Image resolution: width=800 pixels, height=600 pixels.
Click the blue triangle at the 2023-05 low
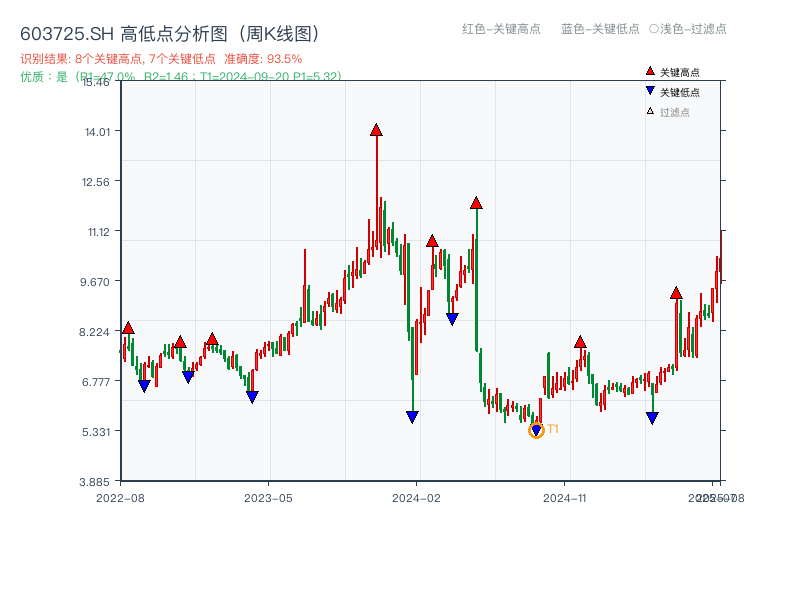point(251,397)
